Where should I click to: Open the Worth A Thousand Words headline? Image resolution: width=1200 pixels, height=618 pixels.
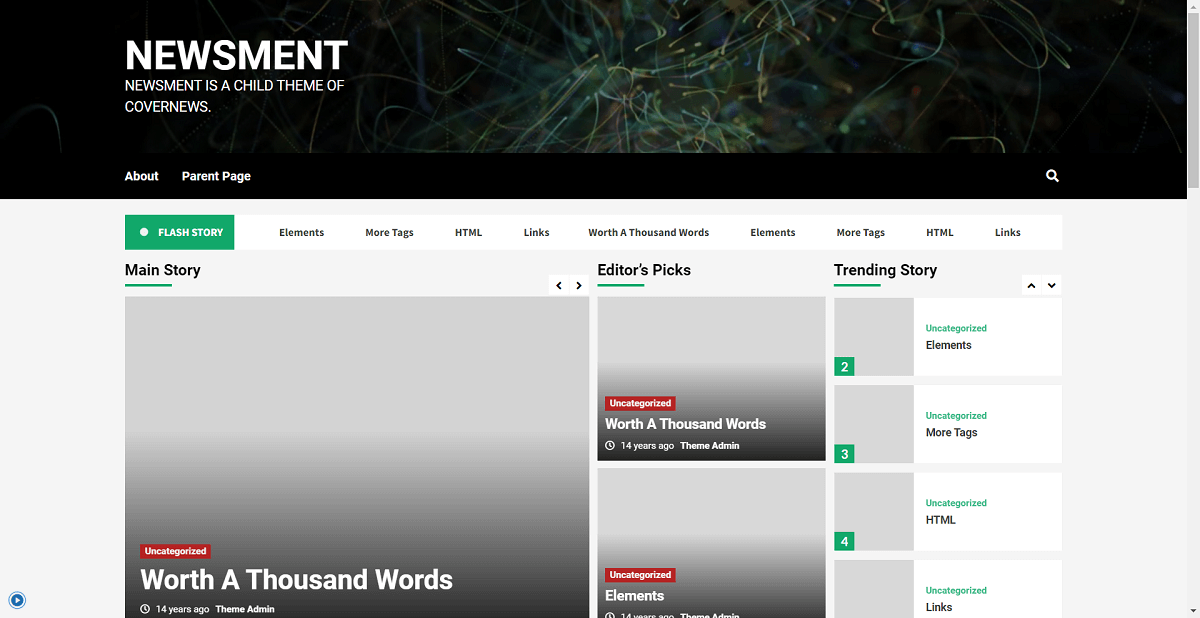coord(295,580)
